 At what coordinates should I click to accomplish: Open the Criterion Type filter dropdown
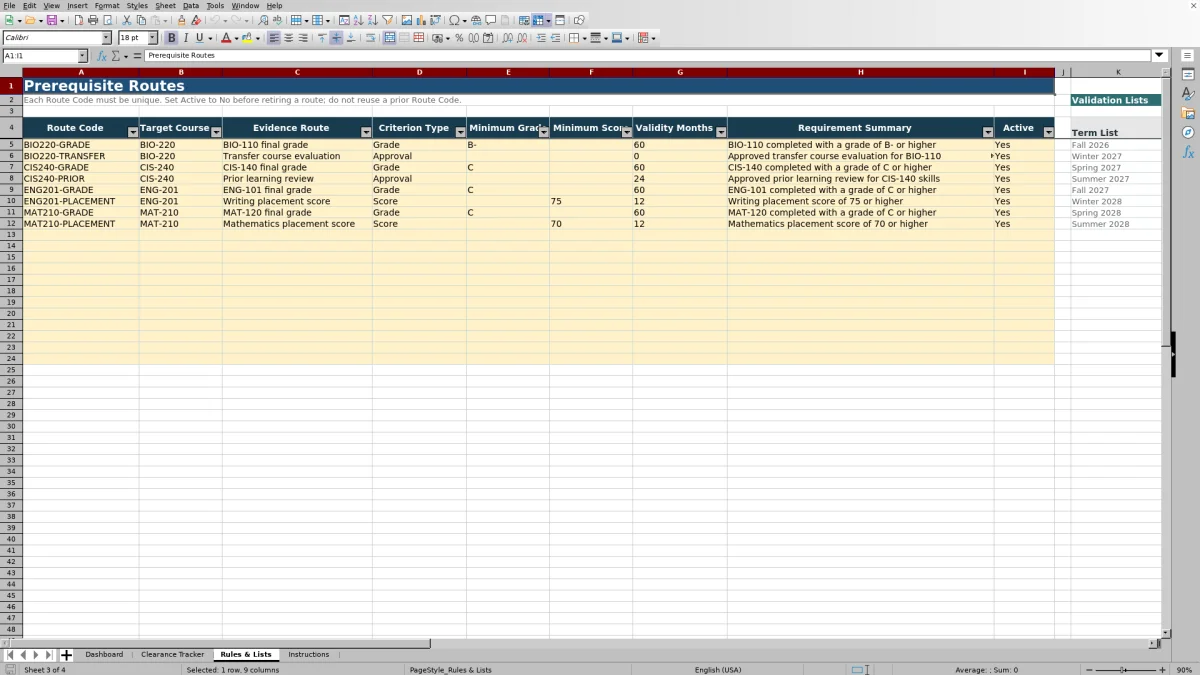coord(460,132)
